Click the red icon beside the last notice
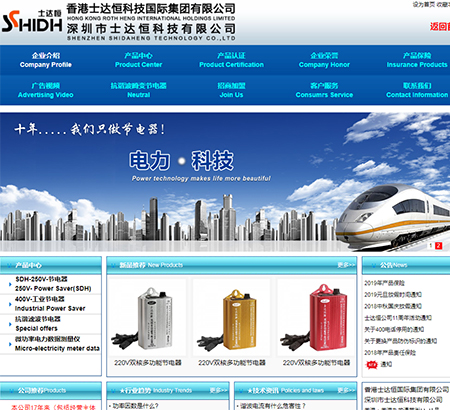Viewport: 450px width, 410px height. click(x=371, y=365)
